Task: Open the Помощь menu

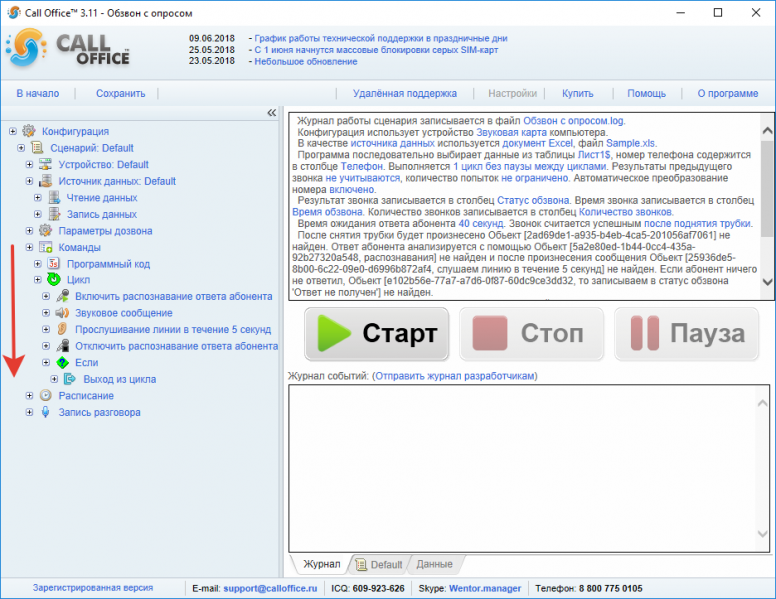Action: 646,94
